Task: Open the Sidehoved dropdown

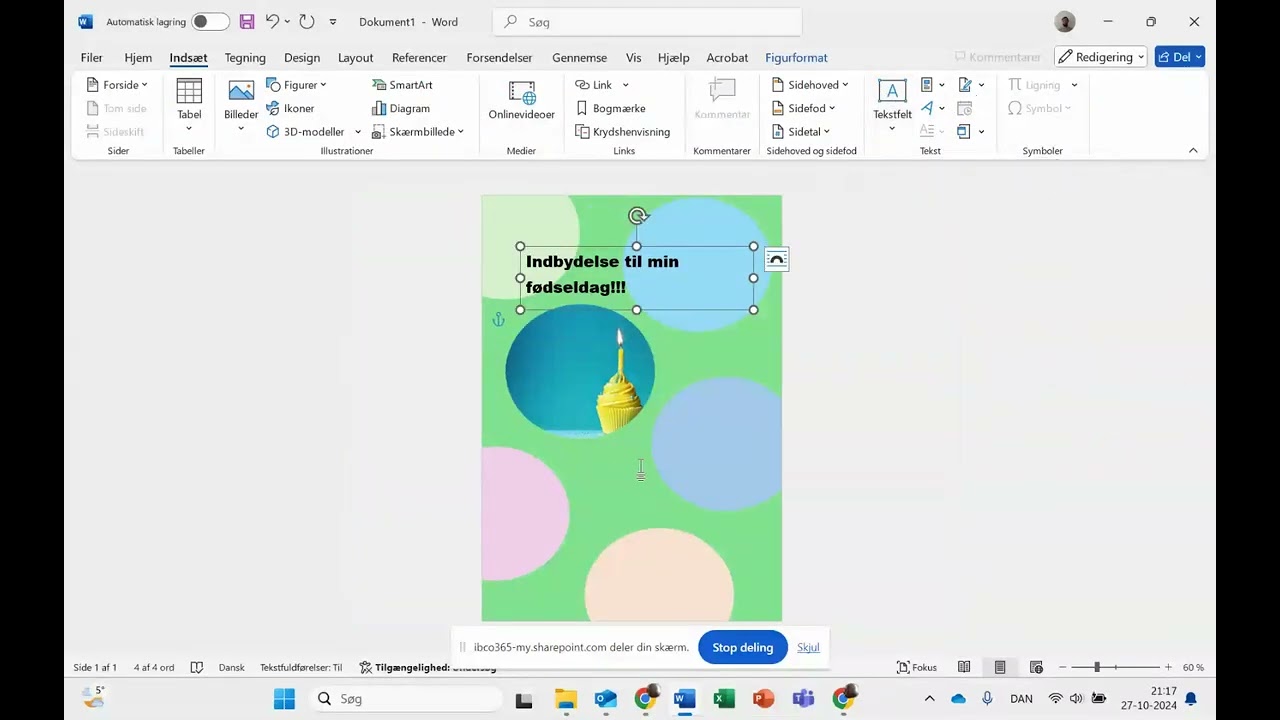Action: (810, 85)
